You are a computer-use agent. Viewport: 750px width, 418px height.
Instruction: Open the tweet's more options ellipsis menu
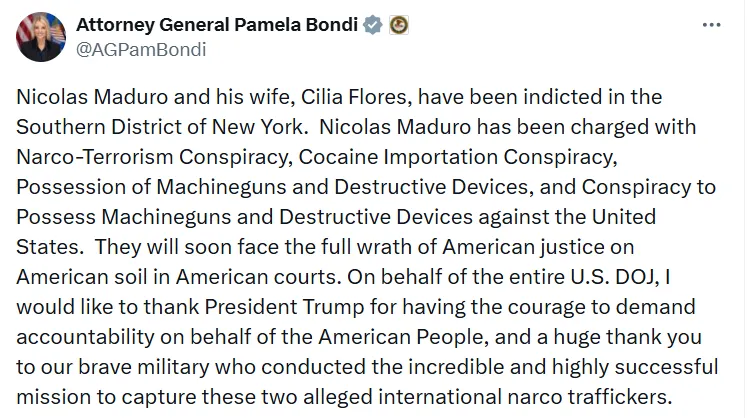(710, 24)
